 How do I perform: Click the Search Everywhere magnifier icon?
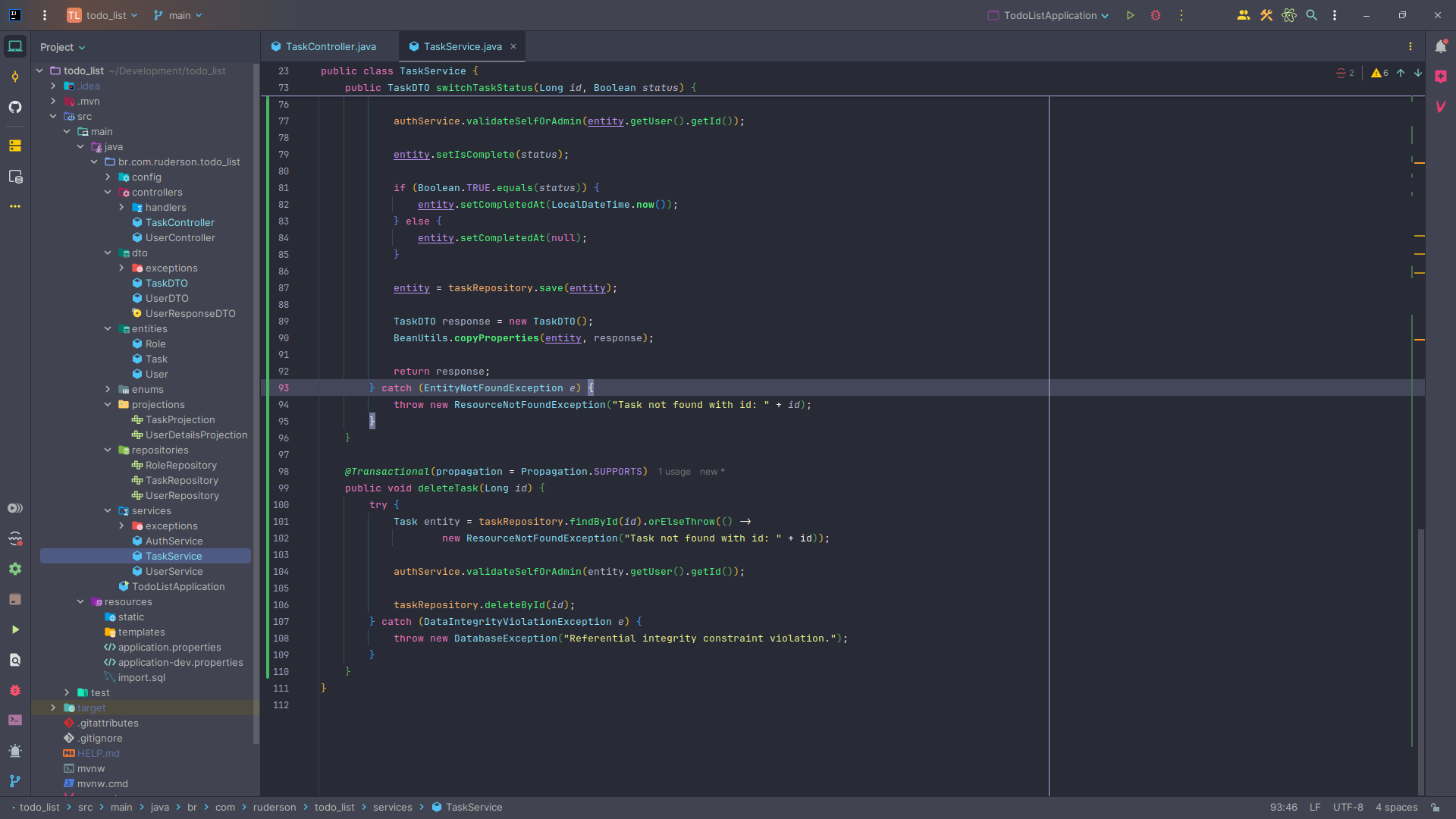[1312, 15]
